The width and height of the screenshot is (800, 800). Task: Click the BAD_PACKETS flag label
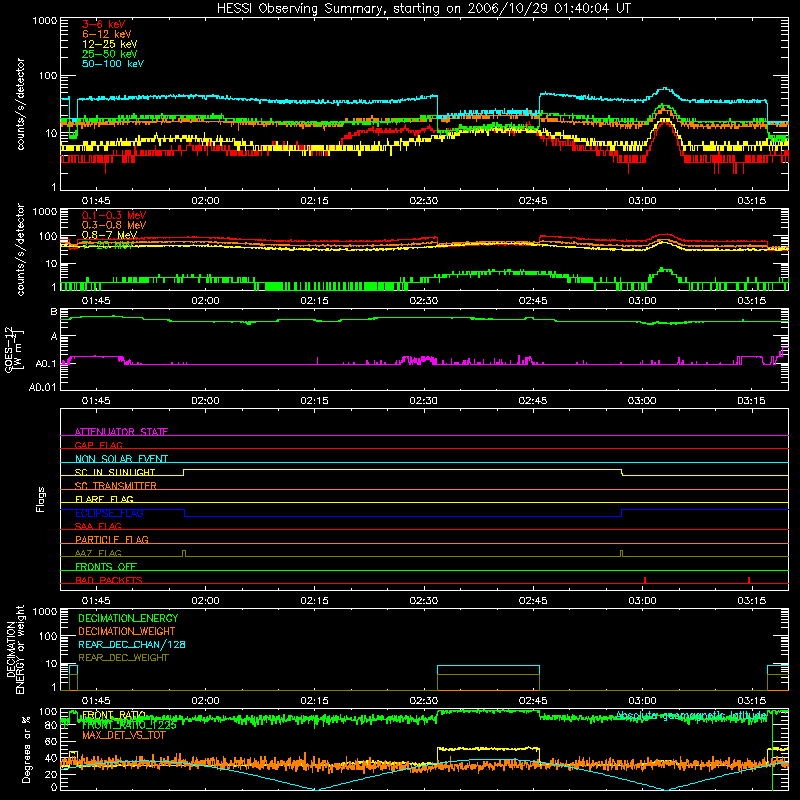[109, 580]
